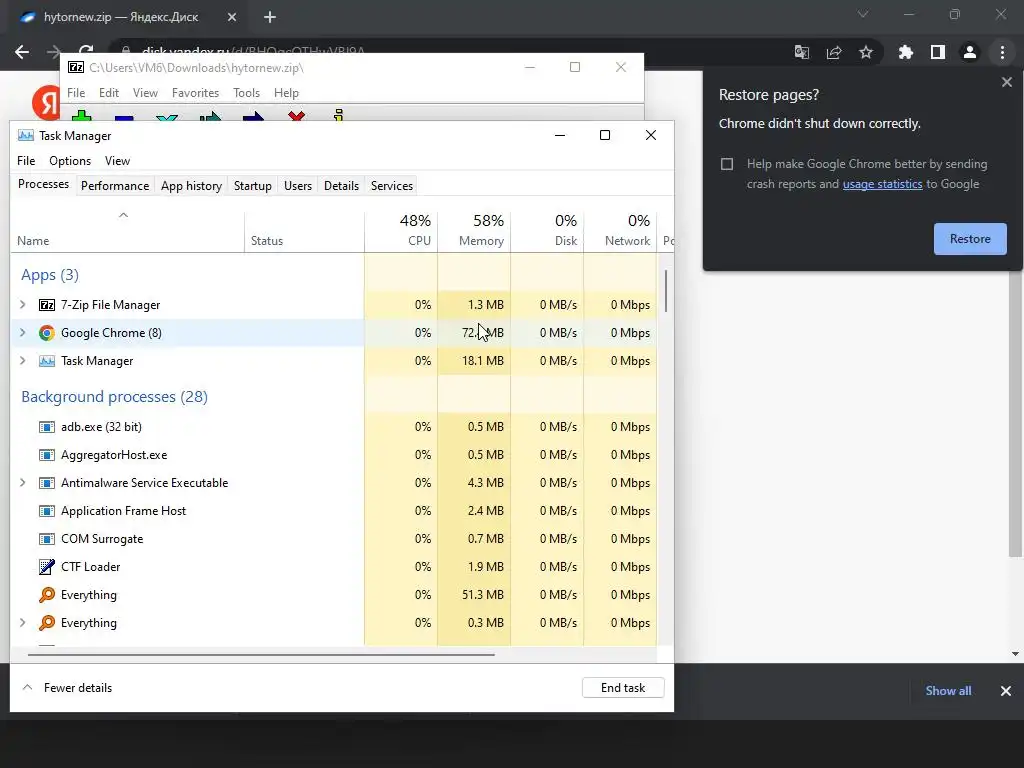Expand the Google Chrome process group
The height and width of the screenshot is (768, 1024).
pyautogui.click(x=23, y=333)
